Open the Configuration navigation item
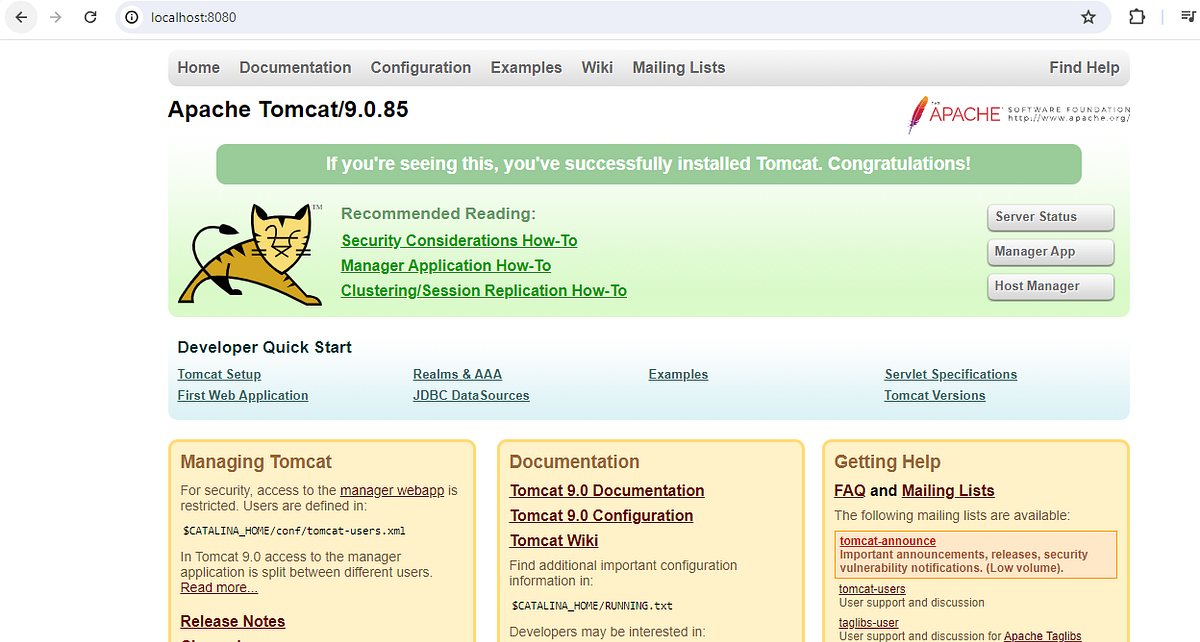 (x=421, y=67)
